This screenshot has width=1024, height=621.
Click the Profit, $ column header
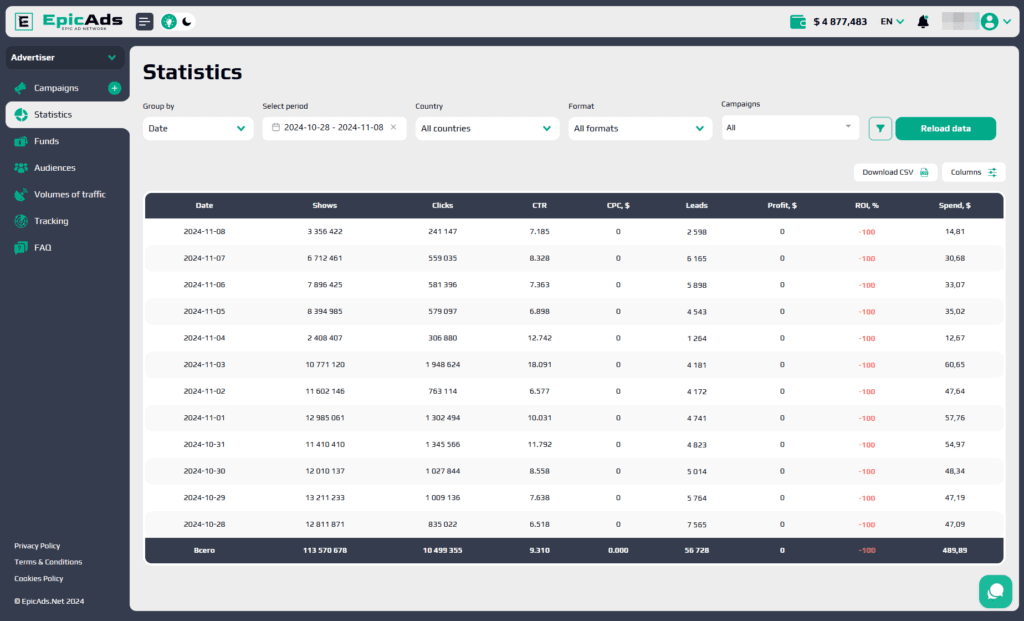(782, 206)
